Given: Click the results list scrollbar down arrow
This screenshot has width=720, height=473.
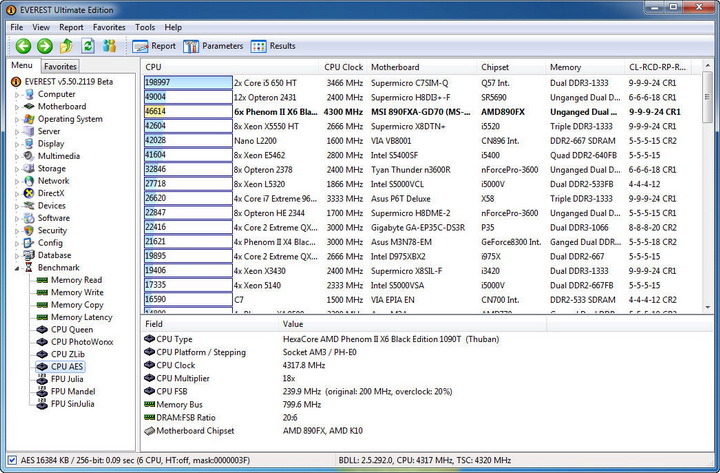Looking at the screenshot, I should (x=708, y=307).
